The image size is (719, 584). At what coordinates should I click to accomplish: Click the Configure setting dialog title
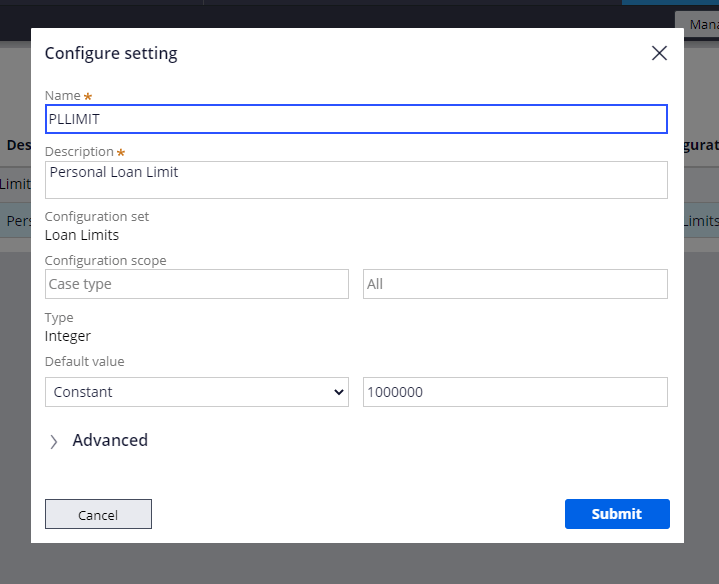click(111, 54)
